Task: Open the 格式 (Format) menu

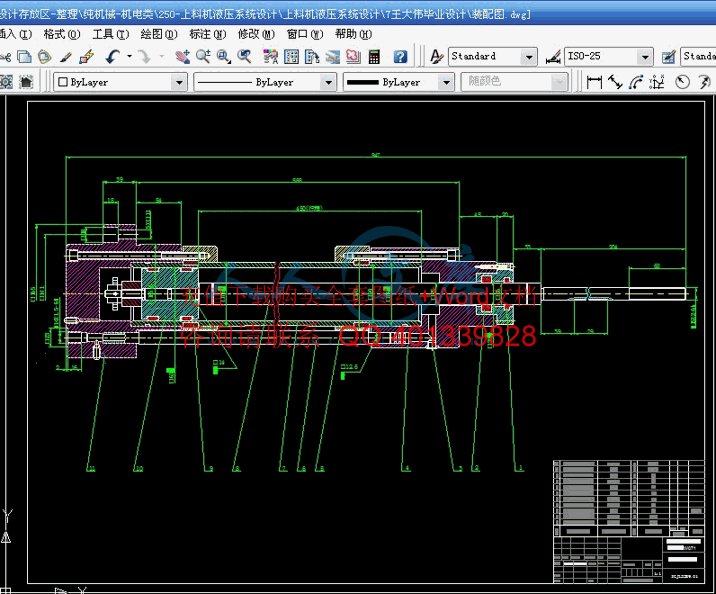Action: tap(62, 34)
